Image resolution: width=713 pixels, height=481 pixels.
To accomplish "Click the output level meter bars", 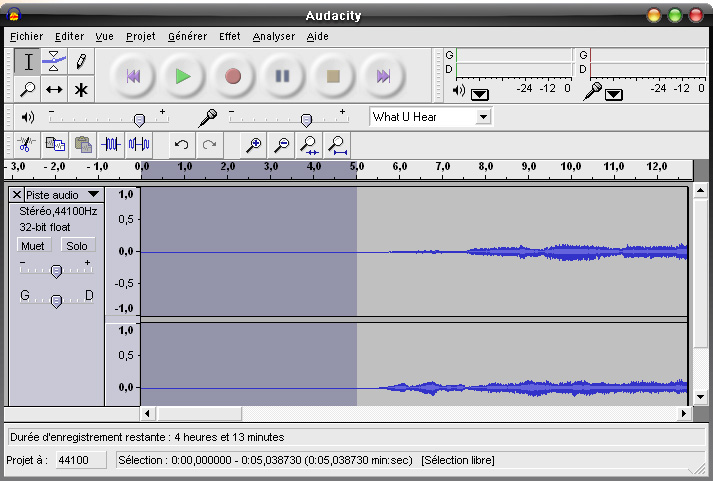I will [514, 62].
